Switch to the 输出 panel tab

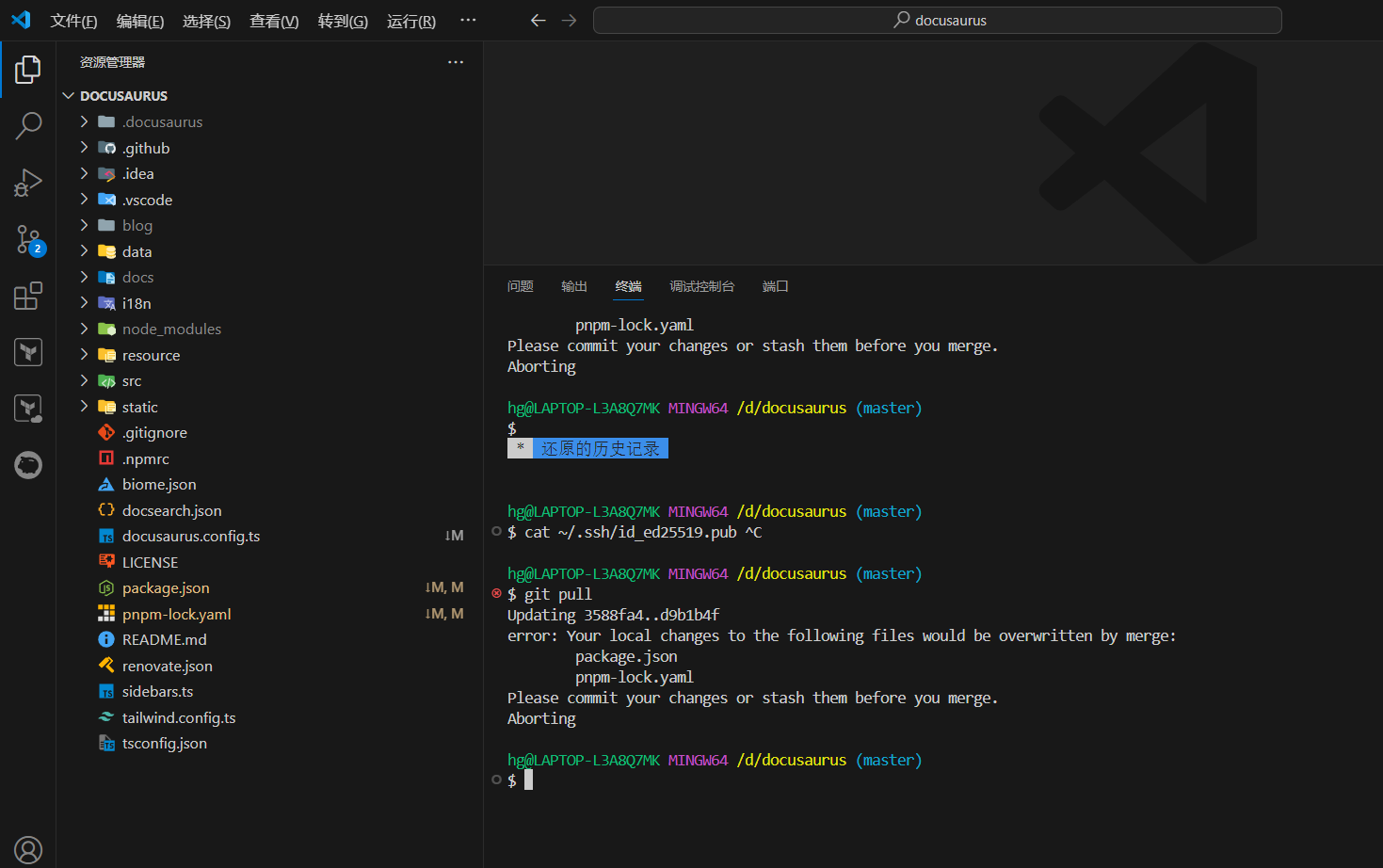[x=574, y=286]
